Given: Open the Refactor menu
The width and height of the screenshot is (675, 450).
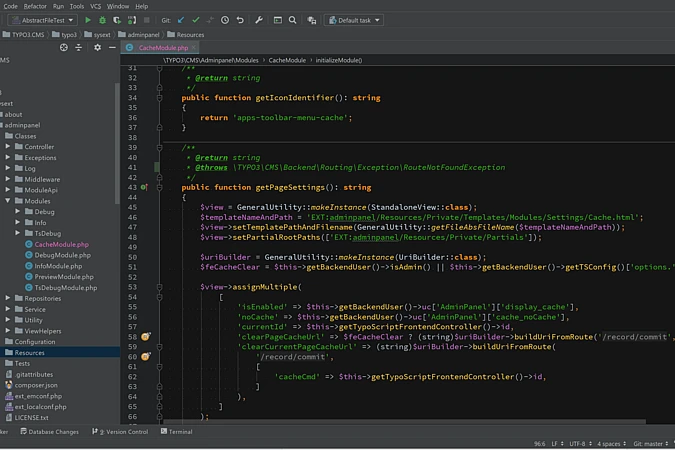Looking at the screenshot, I should tap(36, 6).
